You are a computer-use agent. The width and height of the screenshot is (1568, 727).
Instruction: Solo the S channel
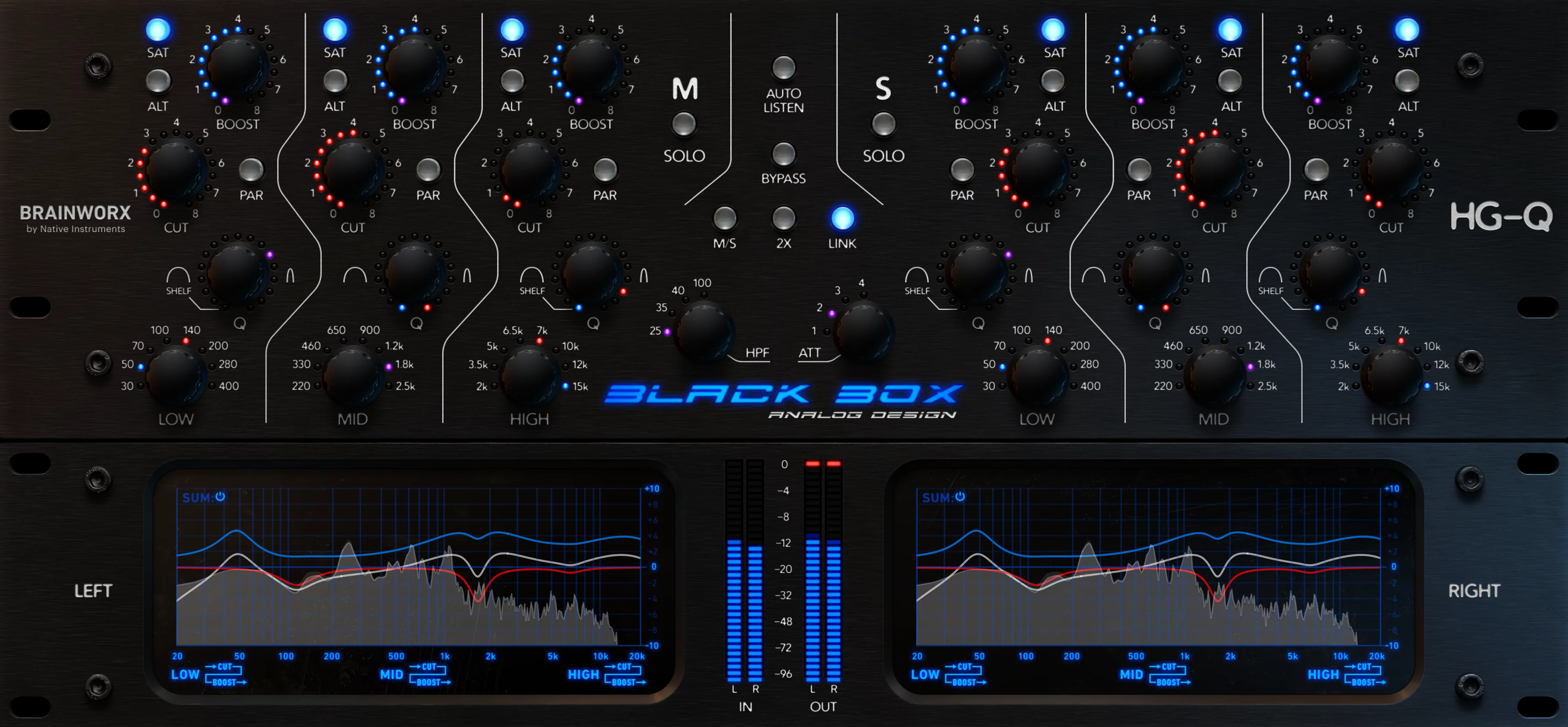click(x=883, y=124)
